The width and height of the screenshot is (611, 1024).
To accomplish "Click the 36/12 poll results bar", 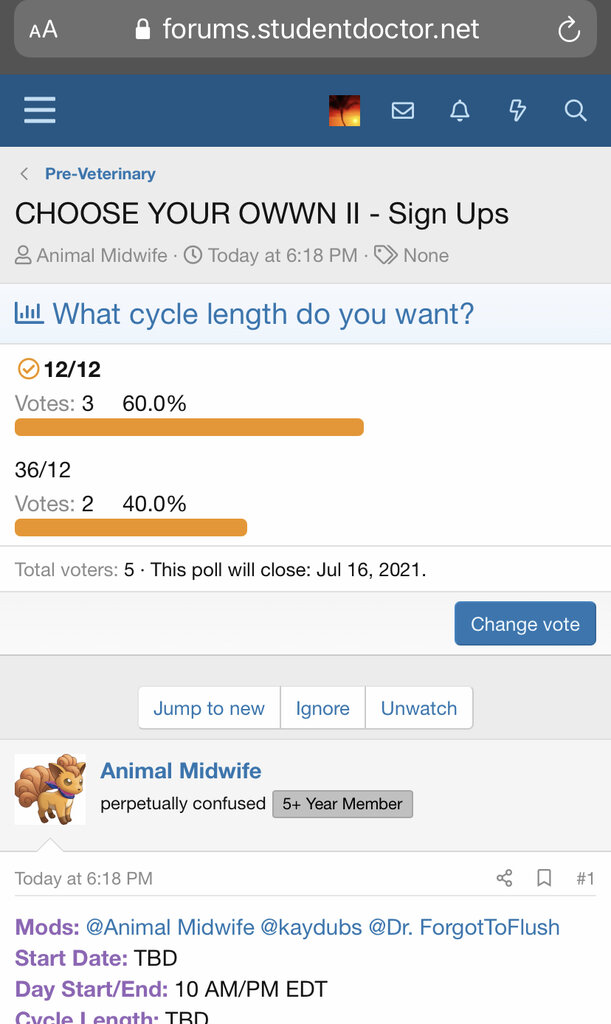I will (x=131, y=527).
